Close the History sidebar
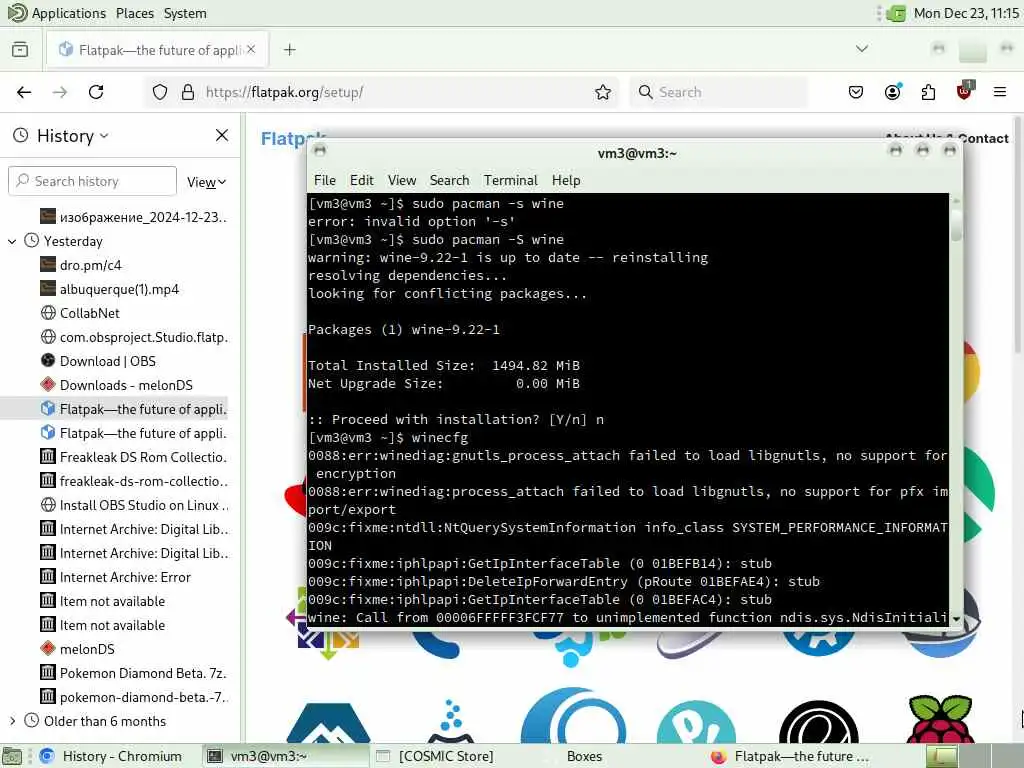Screen dimensions: 1024x768 coord(222,135)
